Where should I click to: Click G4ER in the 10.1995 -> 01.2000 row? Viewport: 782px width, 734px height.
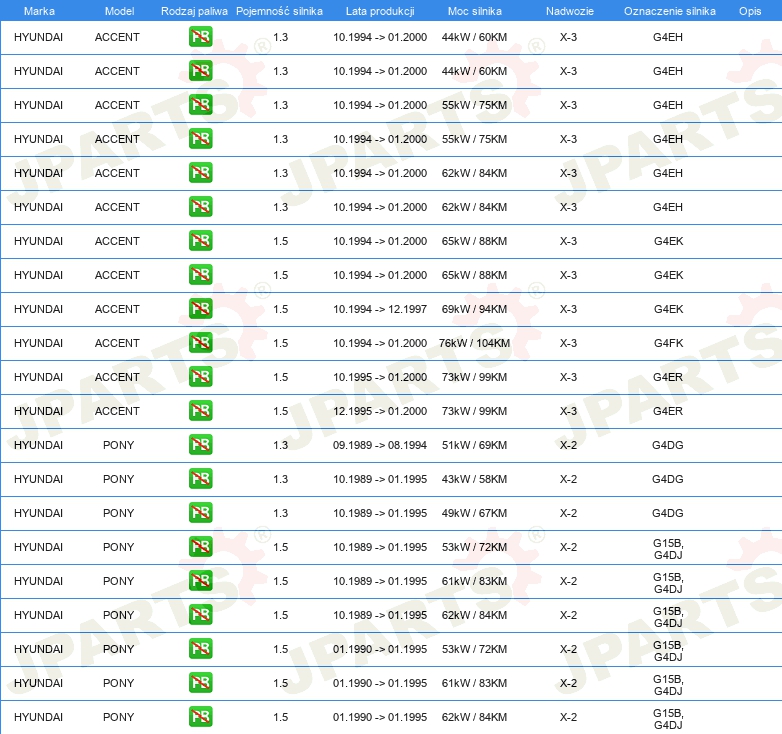pos(668,377)
